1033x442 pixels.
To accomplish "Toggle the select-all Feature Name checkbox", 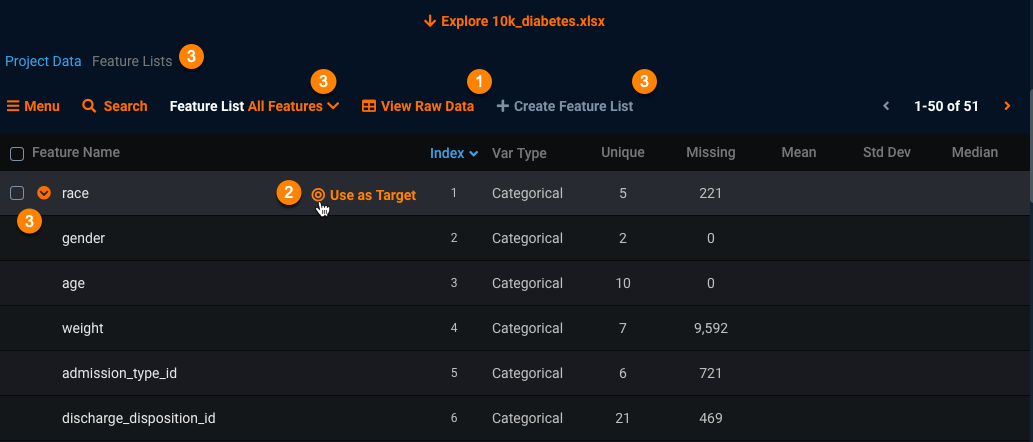I will [x=17, y=153].
